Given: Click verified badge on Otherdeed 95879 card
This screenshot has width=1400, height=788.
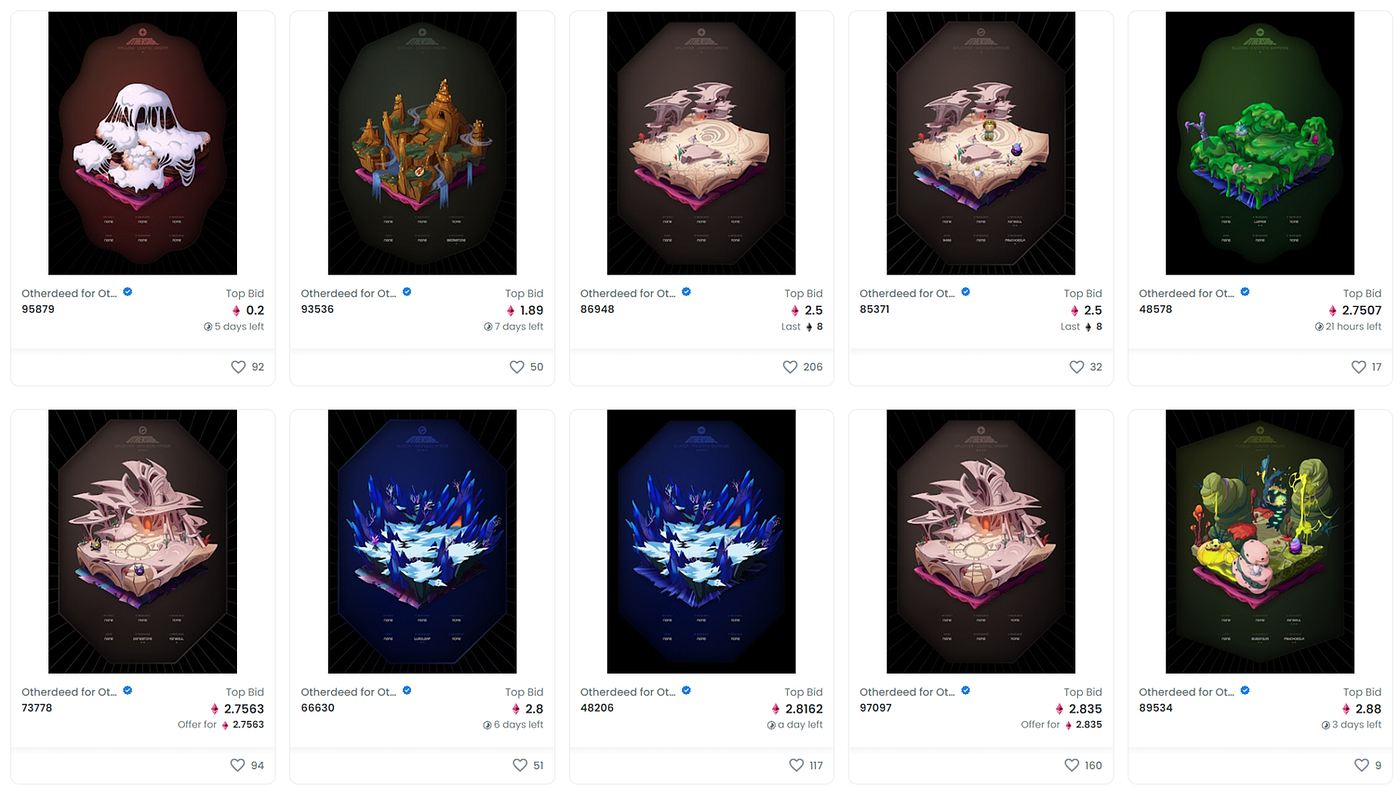Looking at the screenshot, I should pyautogui.click(x=128, y=292).
